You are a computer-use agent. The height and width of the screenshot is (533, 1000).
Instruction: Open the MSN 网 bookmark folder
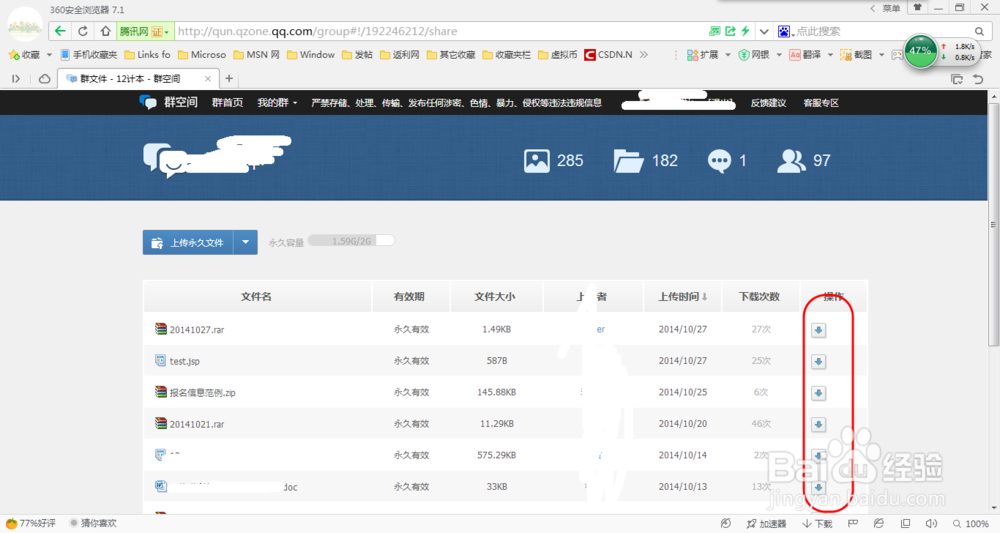click(x=257, y=55)
